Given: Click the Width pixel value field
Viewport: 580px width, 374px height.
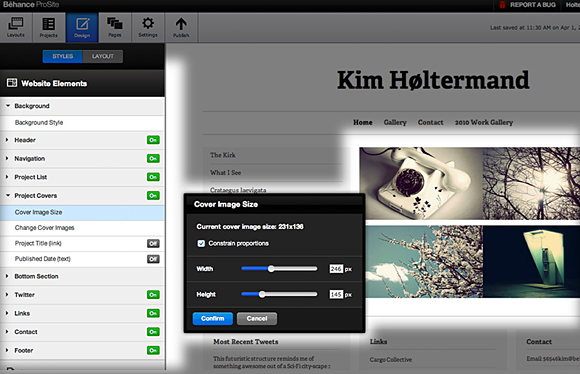Looking at the screenshot, I should (x=336, y=269).
